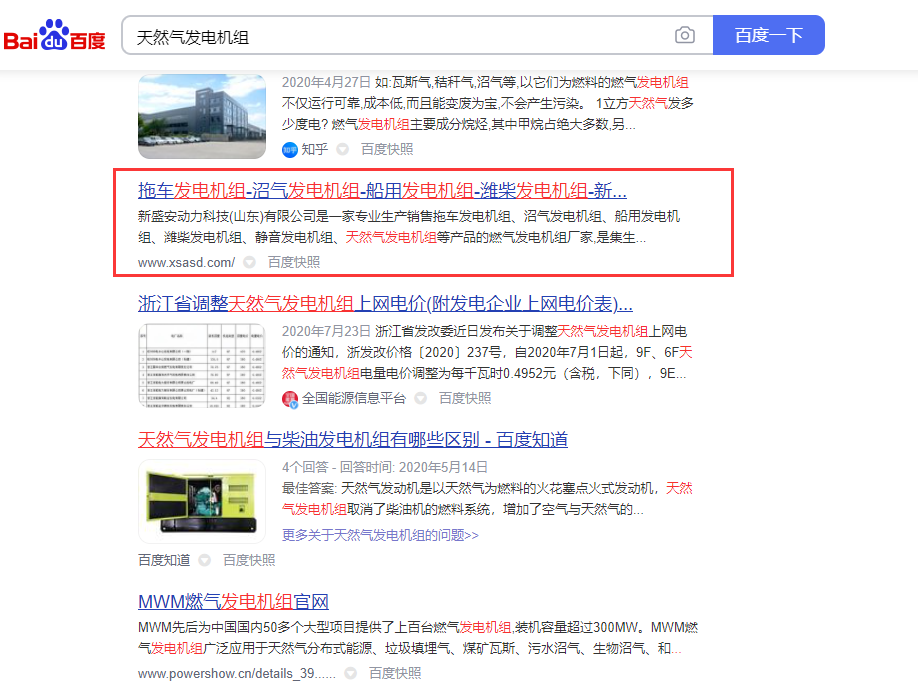
Task: Expand the dropdown arrow next to 知乎
Action: [343, 149]
